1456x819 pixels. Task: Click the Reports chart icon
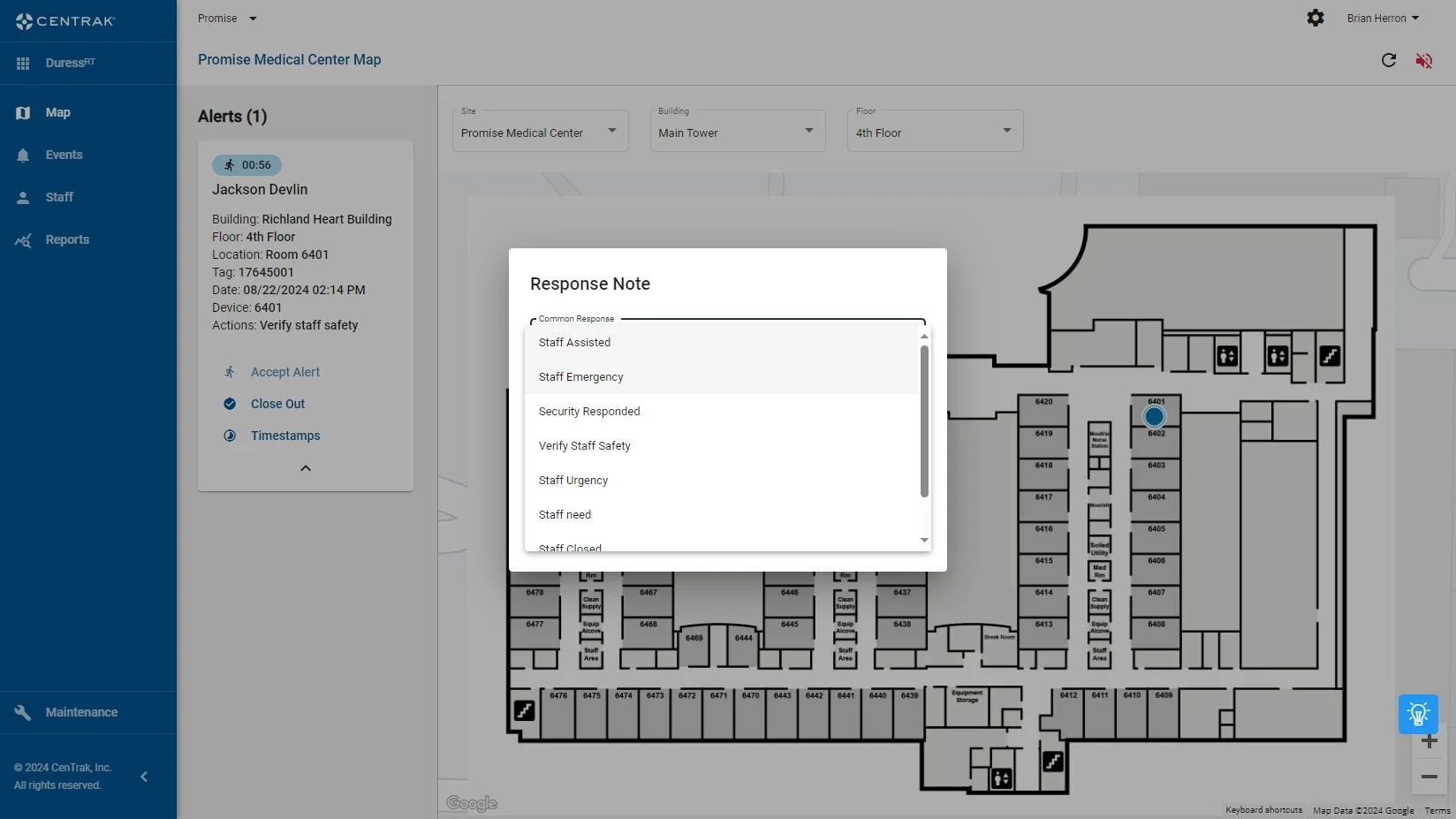click(23, 239)
